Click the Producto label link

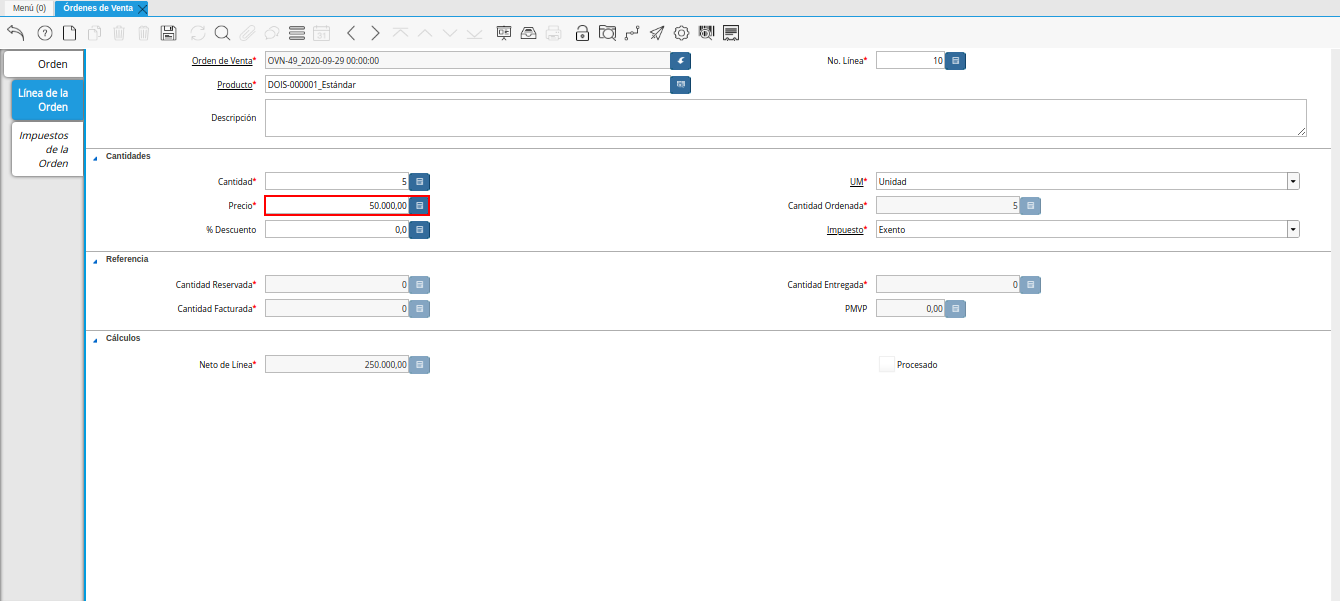click(235, 85)
